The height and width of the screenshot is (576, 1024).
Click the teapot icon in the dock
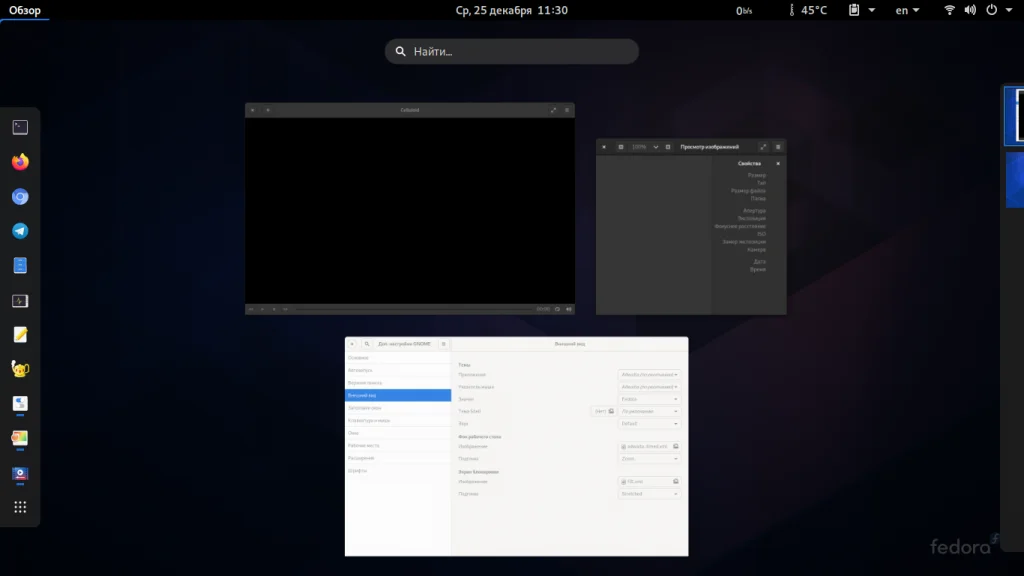click(20, 369)
